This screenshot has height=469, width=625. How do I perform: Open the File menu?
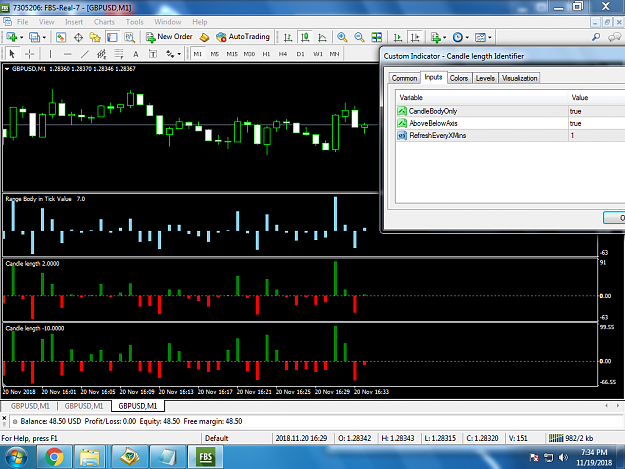[x=22, y=22]
